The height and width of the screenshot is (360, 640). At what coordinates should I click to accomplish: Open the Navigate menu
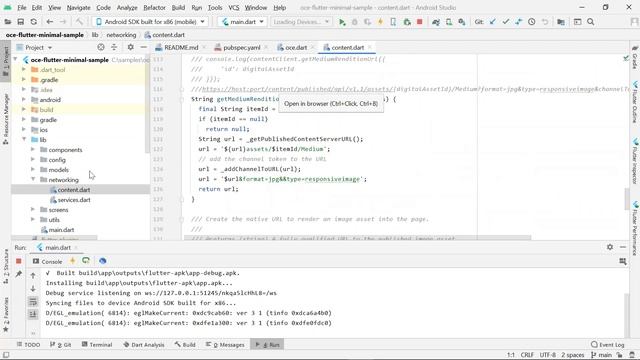[78, 7]
